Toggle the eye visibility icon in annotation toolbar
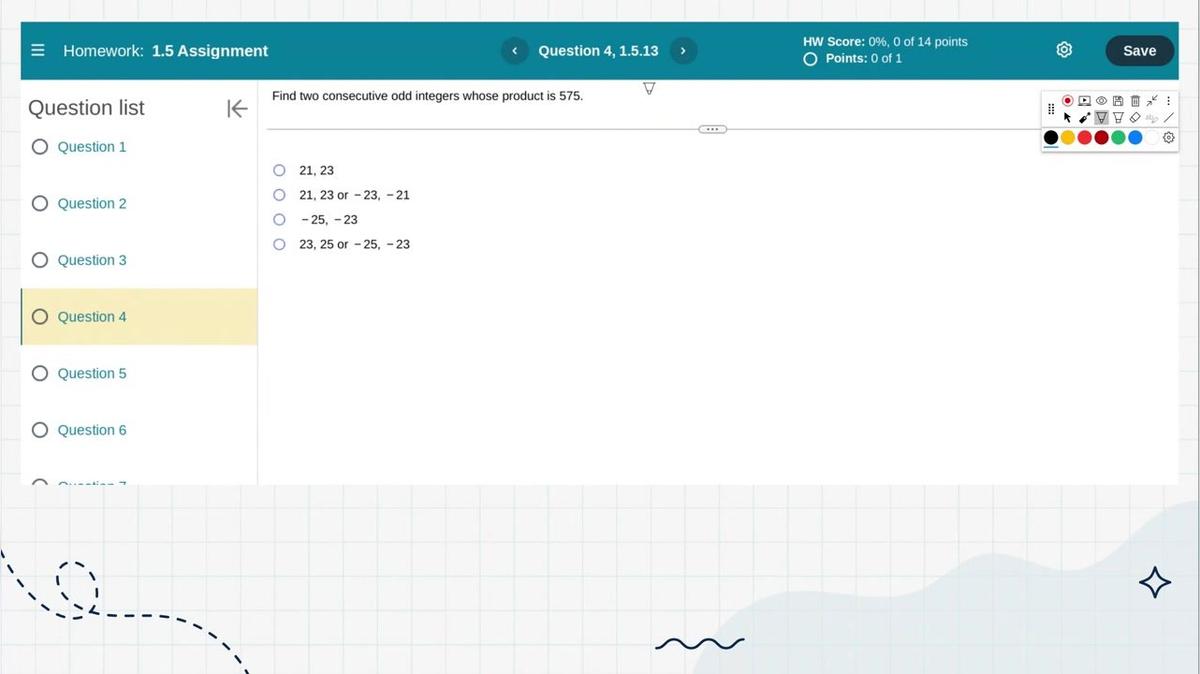Screen dimensions: 1200x674 (x=1101, y=100)
